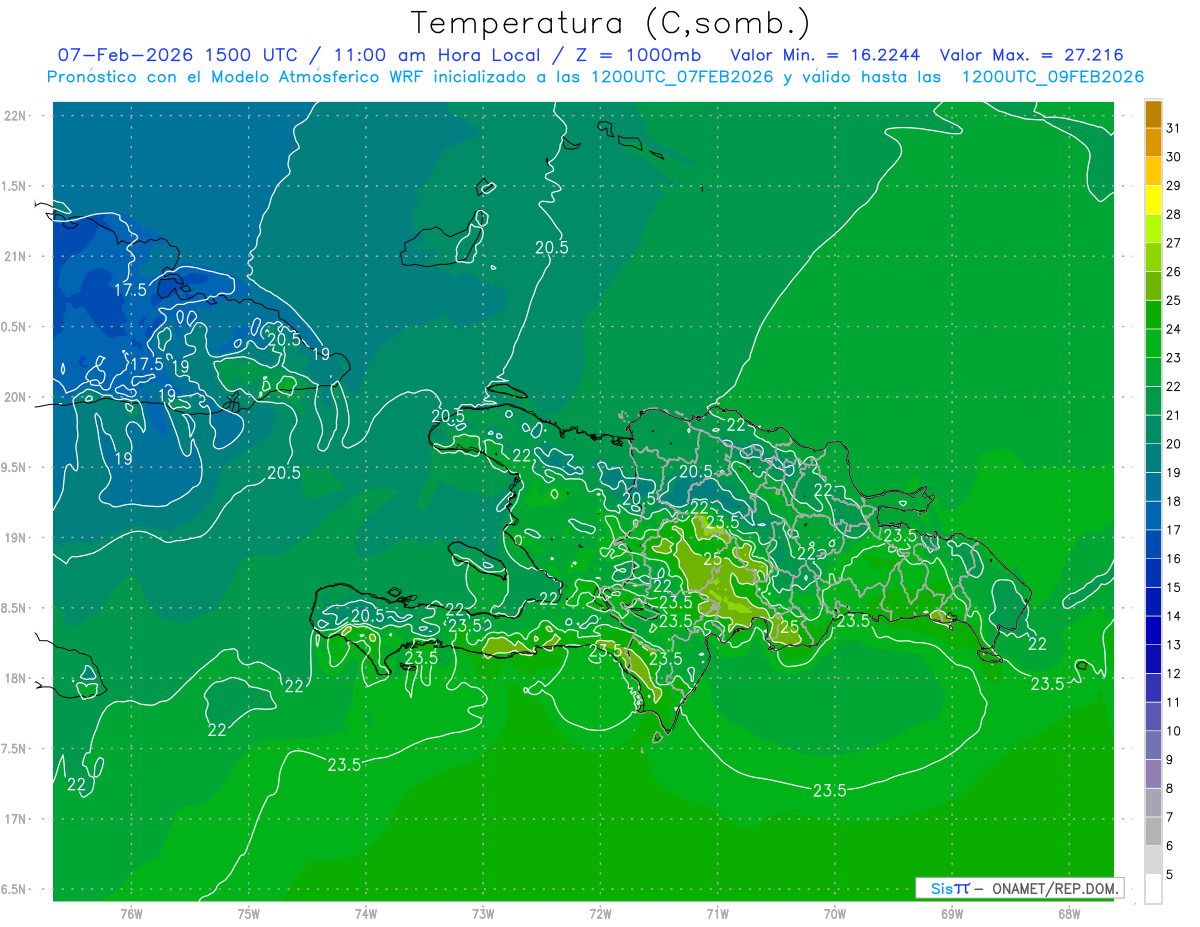The image size is (1200, 927).
Task: Pick the gray colorbar segment between 6 and 7
Action: click(x=1153, y=832)
